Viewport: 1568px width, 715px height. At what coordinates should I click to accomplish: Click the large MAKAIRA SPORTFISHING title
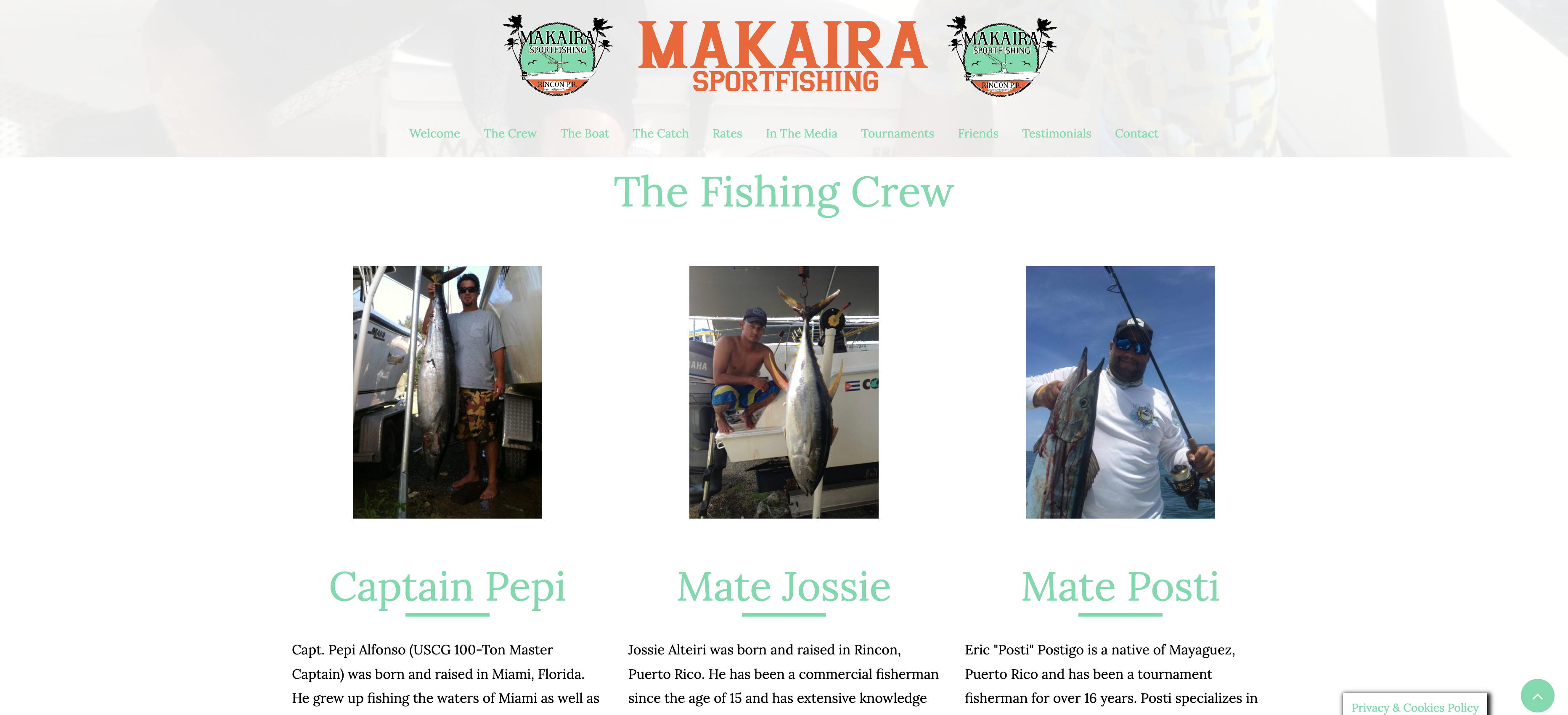784,57
